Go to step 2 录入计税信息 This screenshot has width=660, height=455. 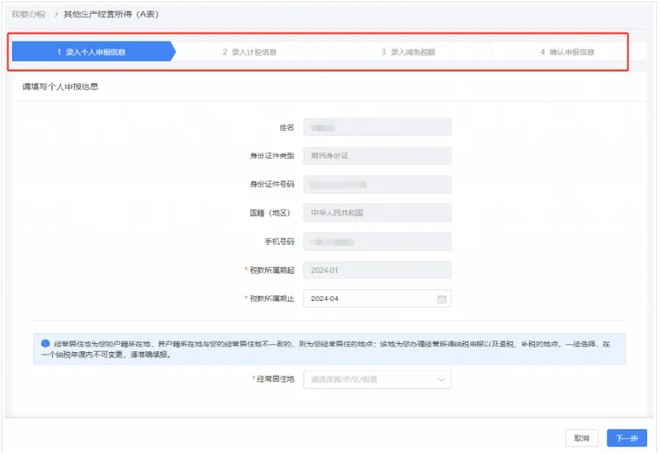(250, 52)
